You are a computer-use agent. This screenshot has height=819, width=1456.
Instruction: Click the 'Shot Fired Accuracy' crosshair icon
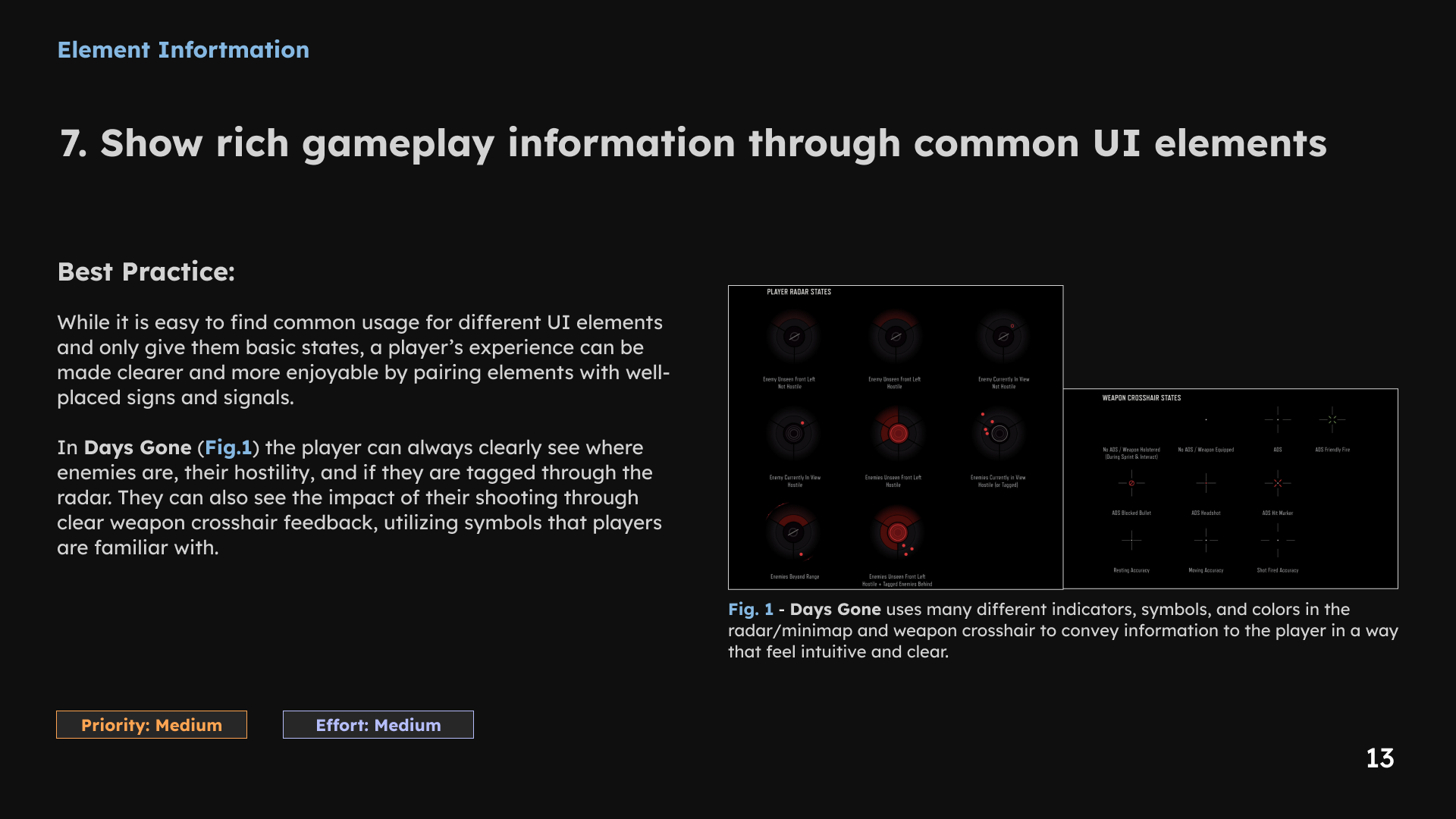[1278, 540]
